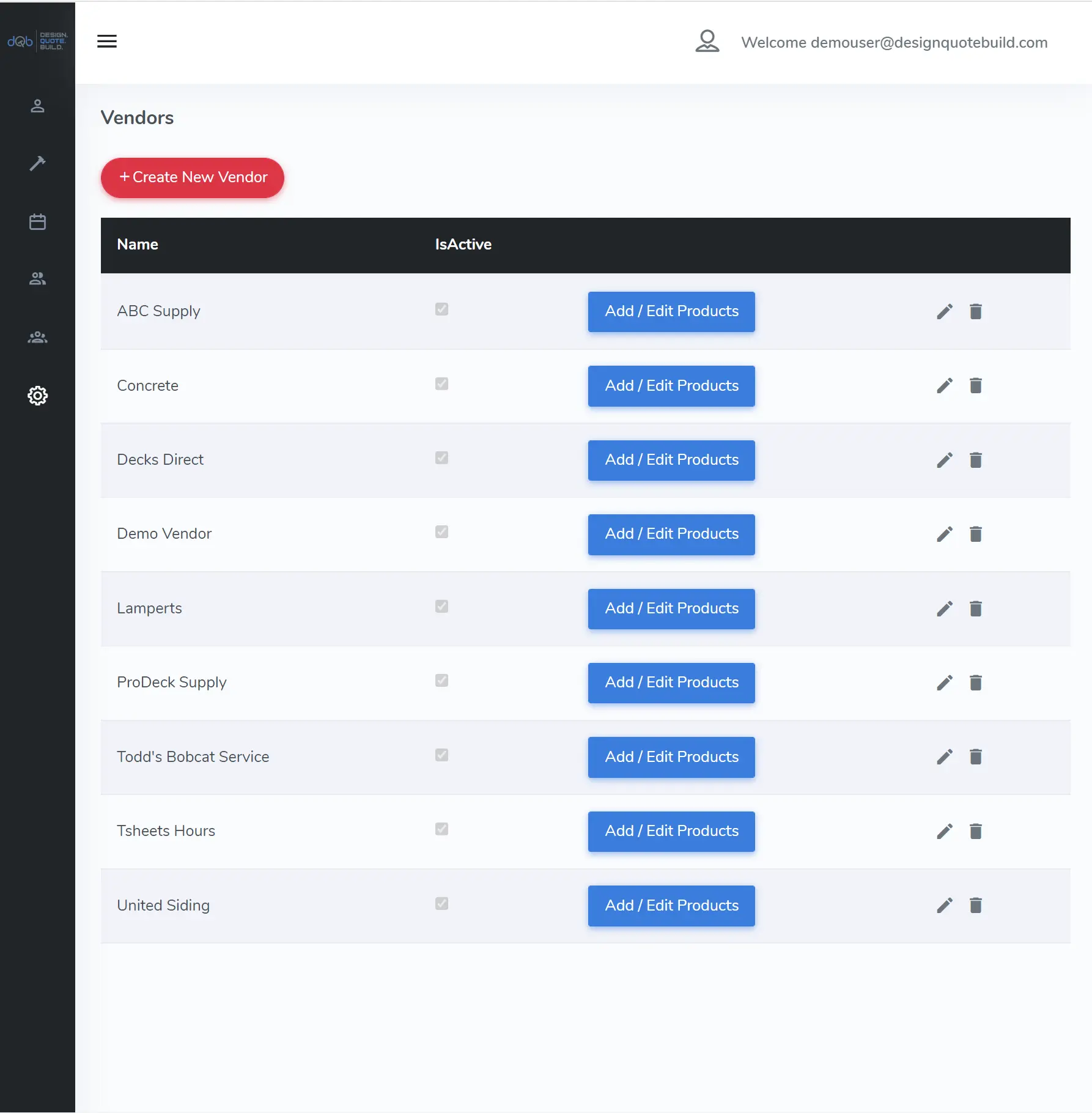Image resolution: width=1092 pixels, height=1113 pixels.
Task: Select the Tsheets Hours name cell
Action: click(x=166, y=830)
